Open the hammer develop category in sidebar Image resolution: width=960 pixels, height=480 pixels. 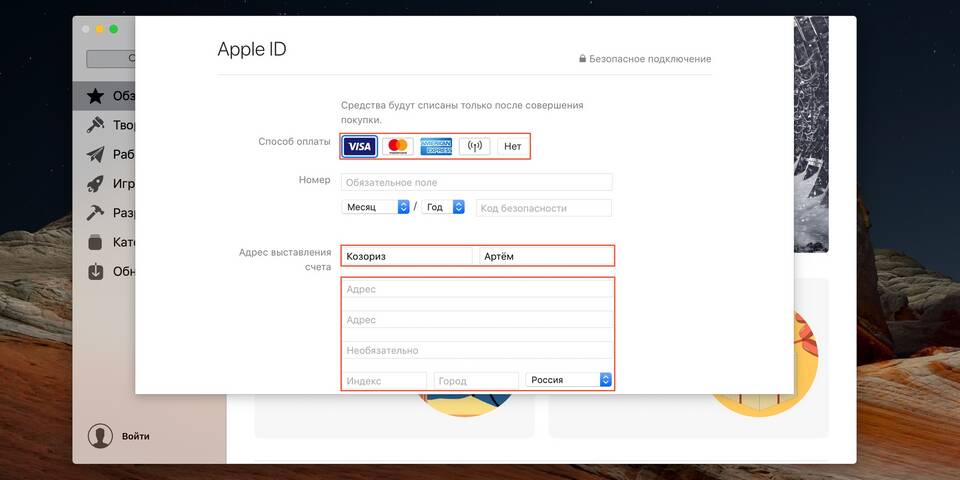(x=95, y=213)
